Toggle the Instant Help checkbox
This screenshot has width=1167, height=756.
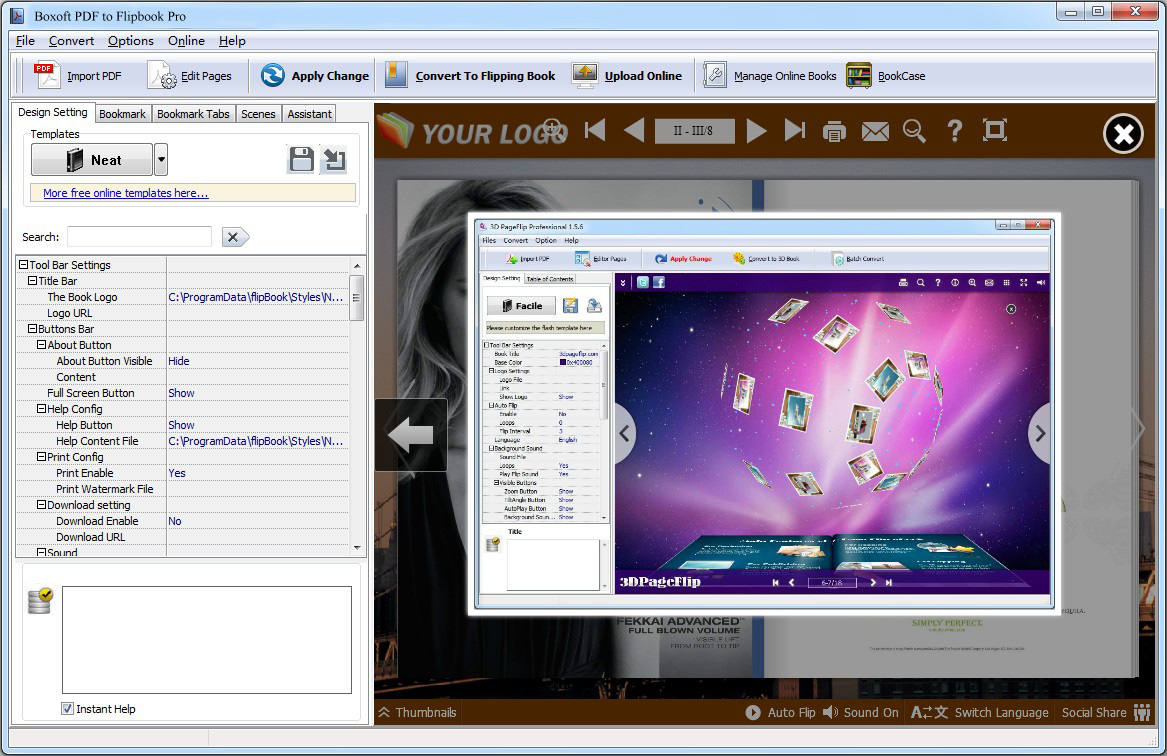pyautogui.click(x=68, y=708)
